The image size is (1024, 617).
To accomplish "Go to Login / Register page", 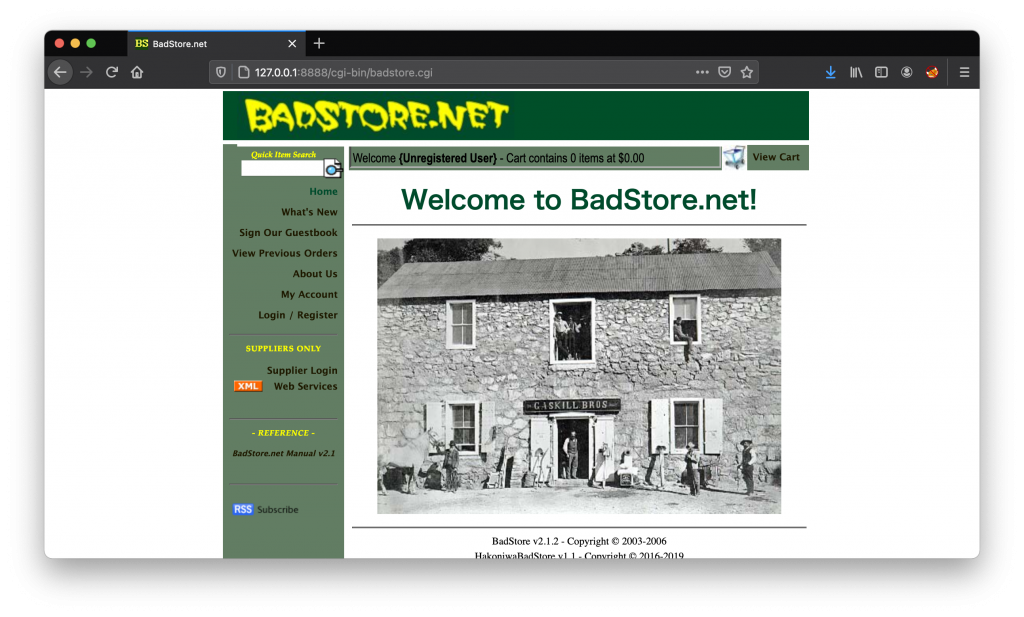I will (x=297, y=315).
